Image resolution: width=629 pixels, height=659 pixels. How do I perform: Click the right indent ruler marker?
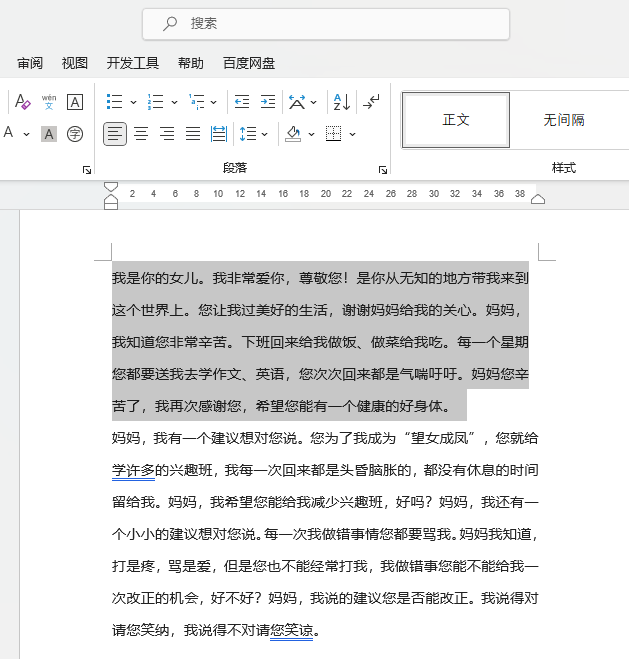click(538, 199)
